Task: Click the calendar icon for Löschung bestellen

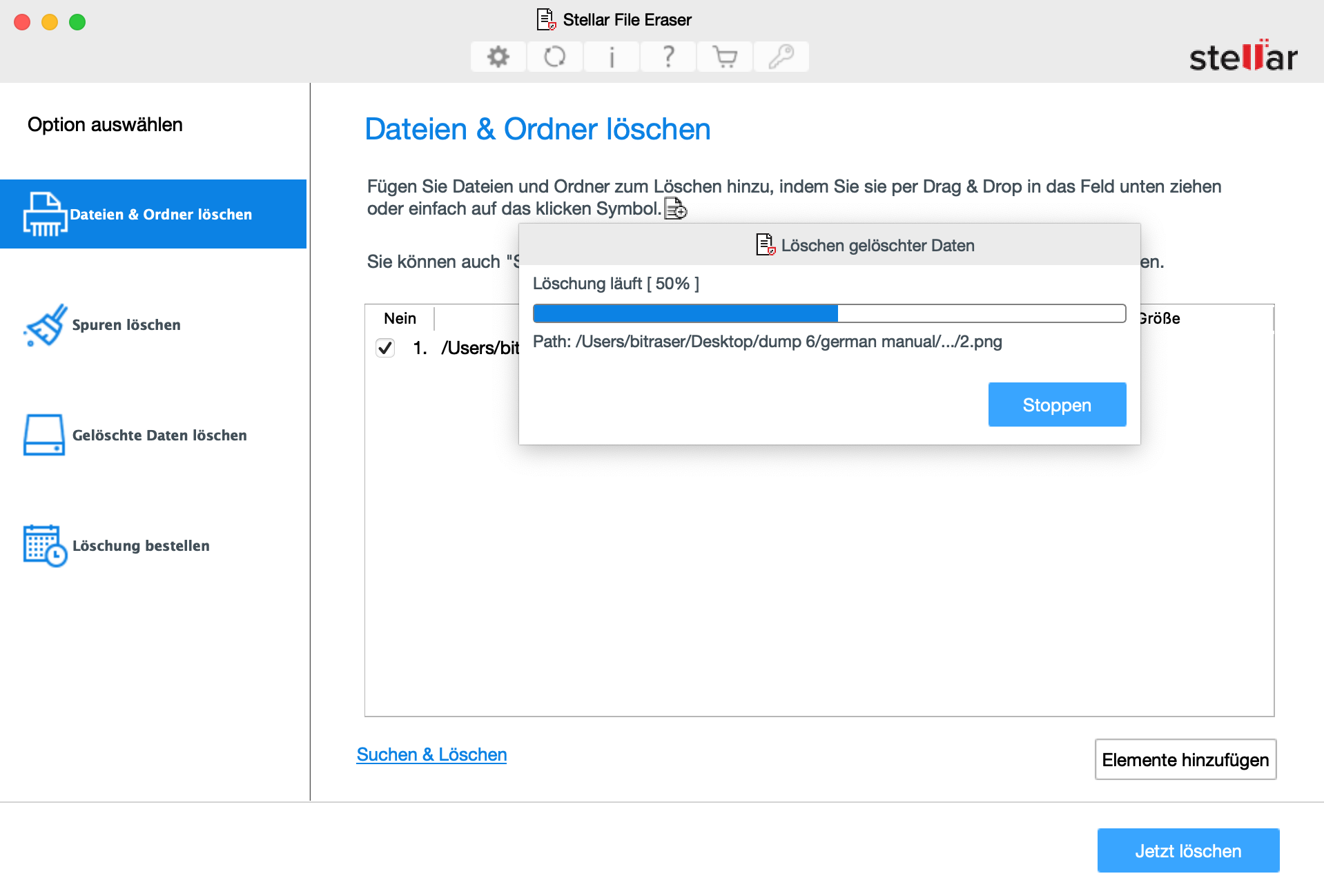Action: pyautogui.click(x=45, y=545)
